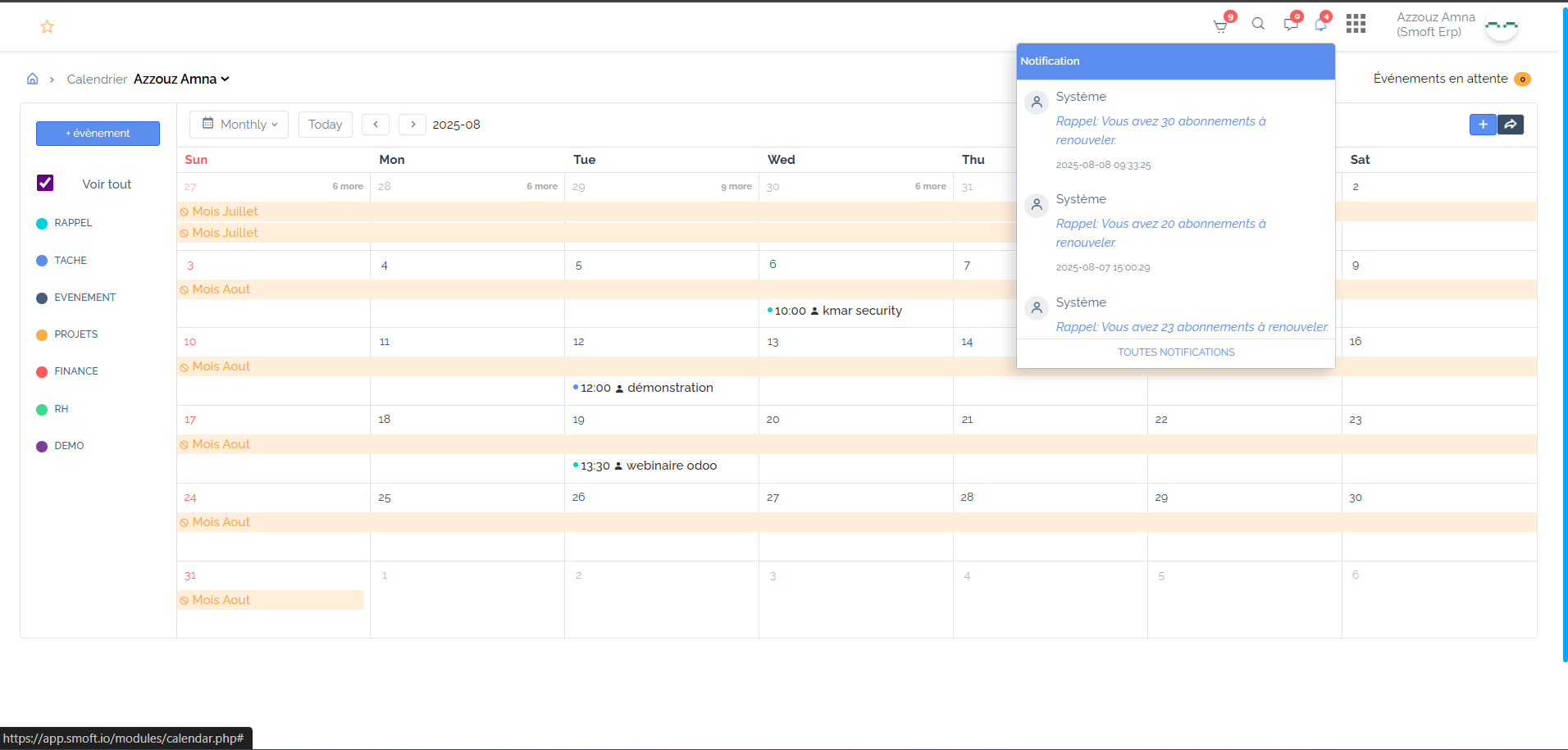This screenshot has height=750, width=1568.
Task: Open Mois Aout event in week of 17
Action: pos(857,444)
